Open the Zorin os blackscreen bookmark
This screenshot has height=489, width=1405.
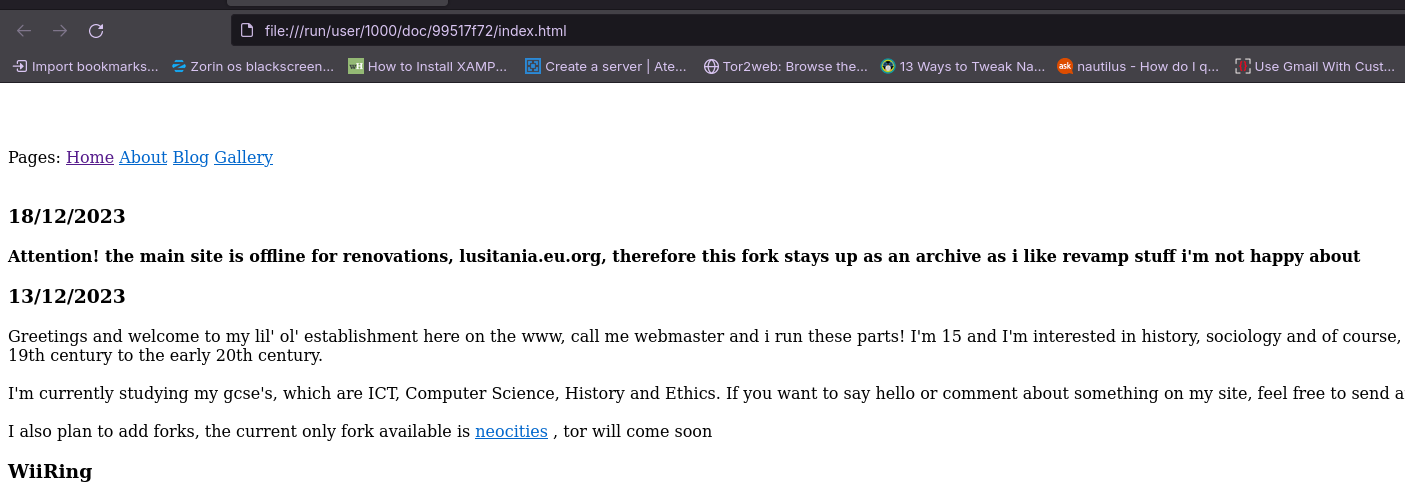point(253,67)
